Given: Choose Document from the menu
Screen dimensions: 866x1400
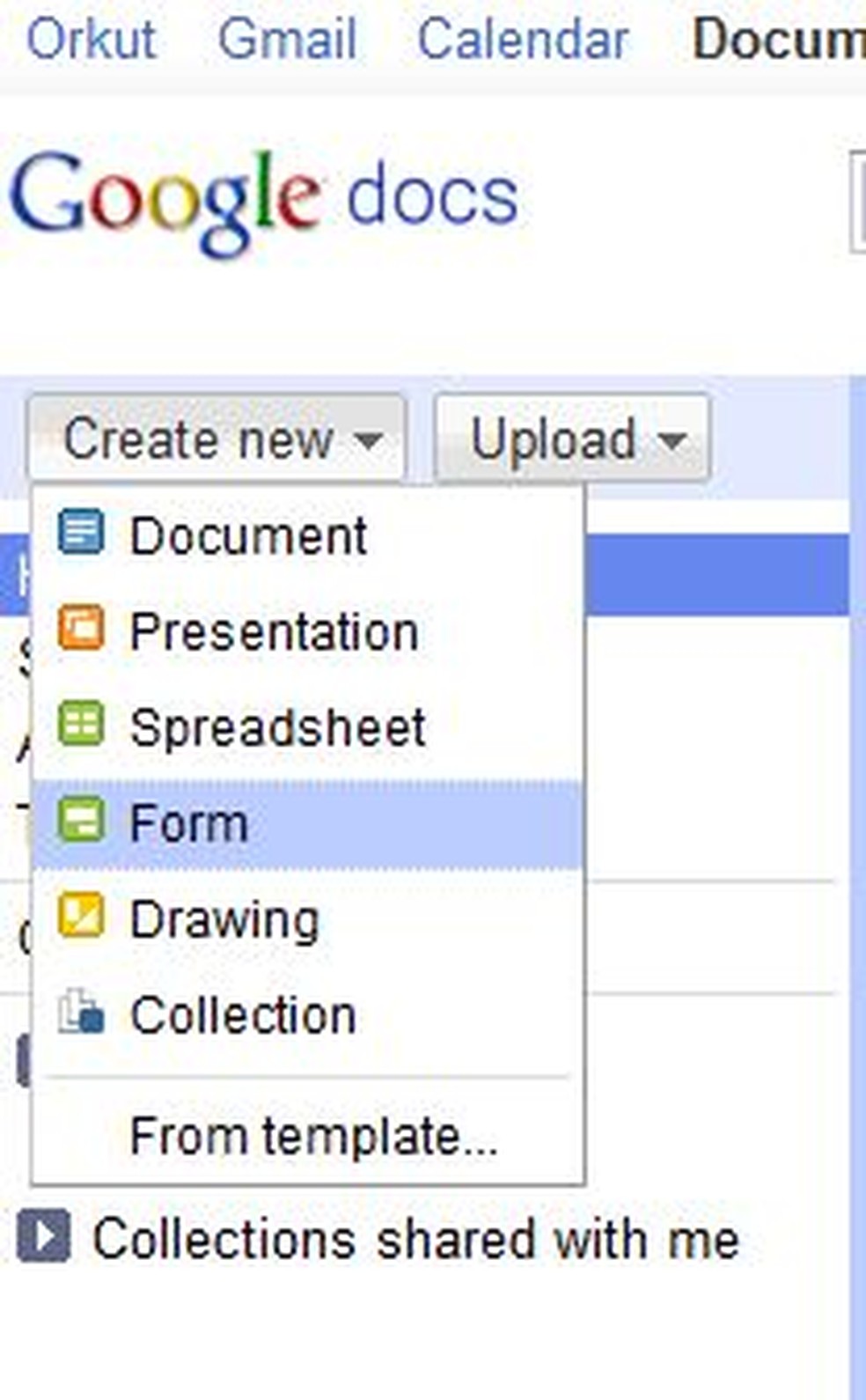Looking at the screenshot, I should [x=248, y=535].
